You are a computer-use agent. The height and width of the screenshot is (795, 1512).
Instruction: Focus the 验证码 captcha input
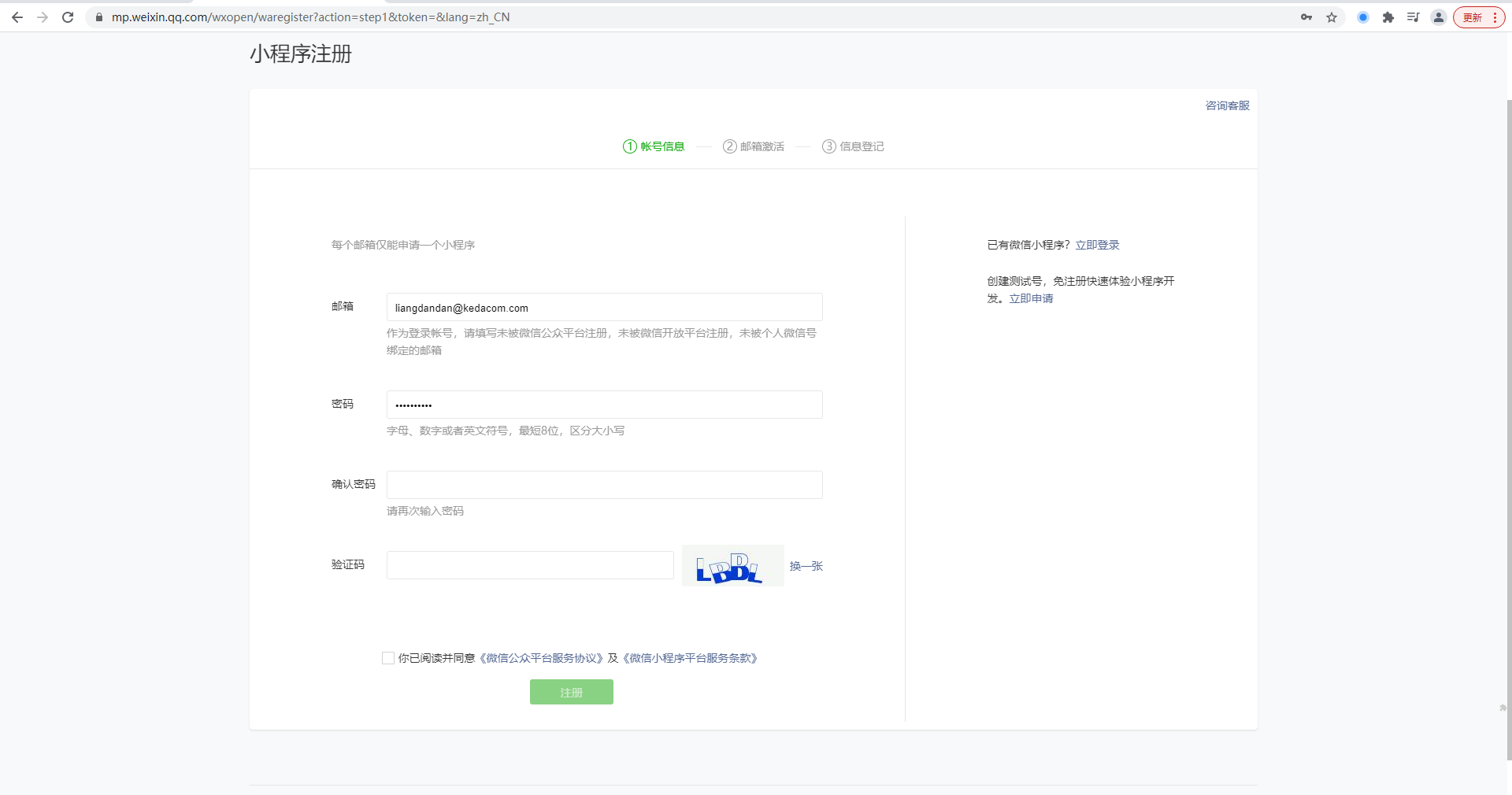(x=530, y=565)
